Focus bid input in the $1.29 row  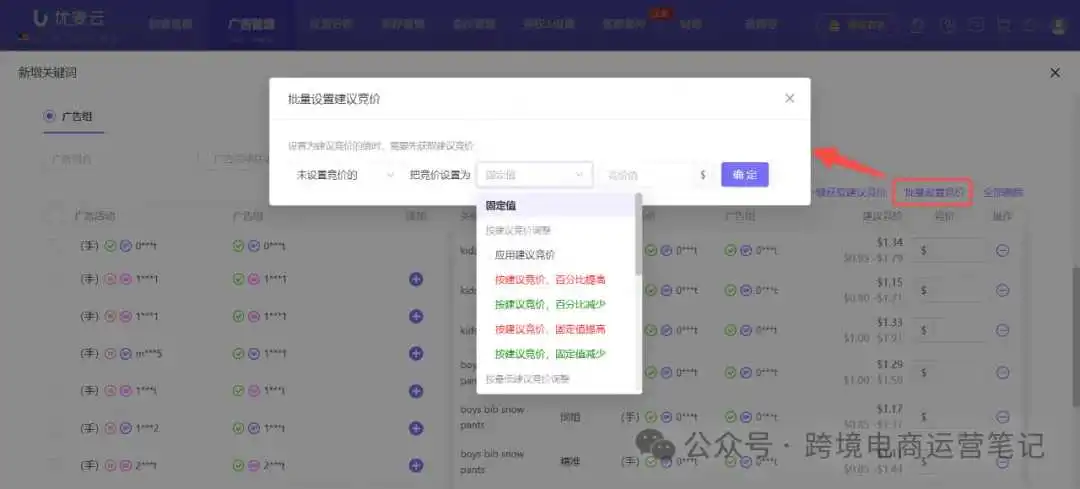point(951,372)
